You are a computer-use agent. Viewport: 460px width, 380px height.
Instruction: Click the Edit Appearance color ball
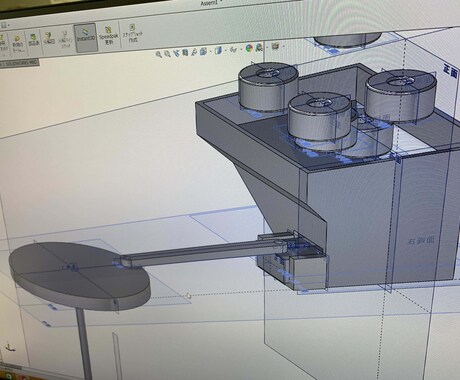click(x=249, y=48)
